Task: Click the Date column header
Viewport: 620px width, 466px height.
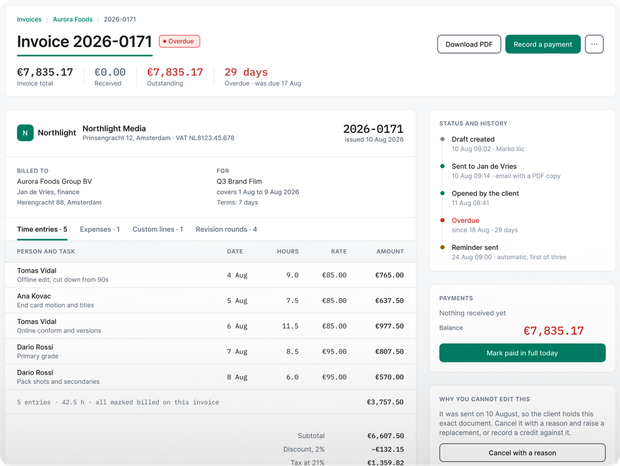Action: tap(235, 251)
